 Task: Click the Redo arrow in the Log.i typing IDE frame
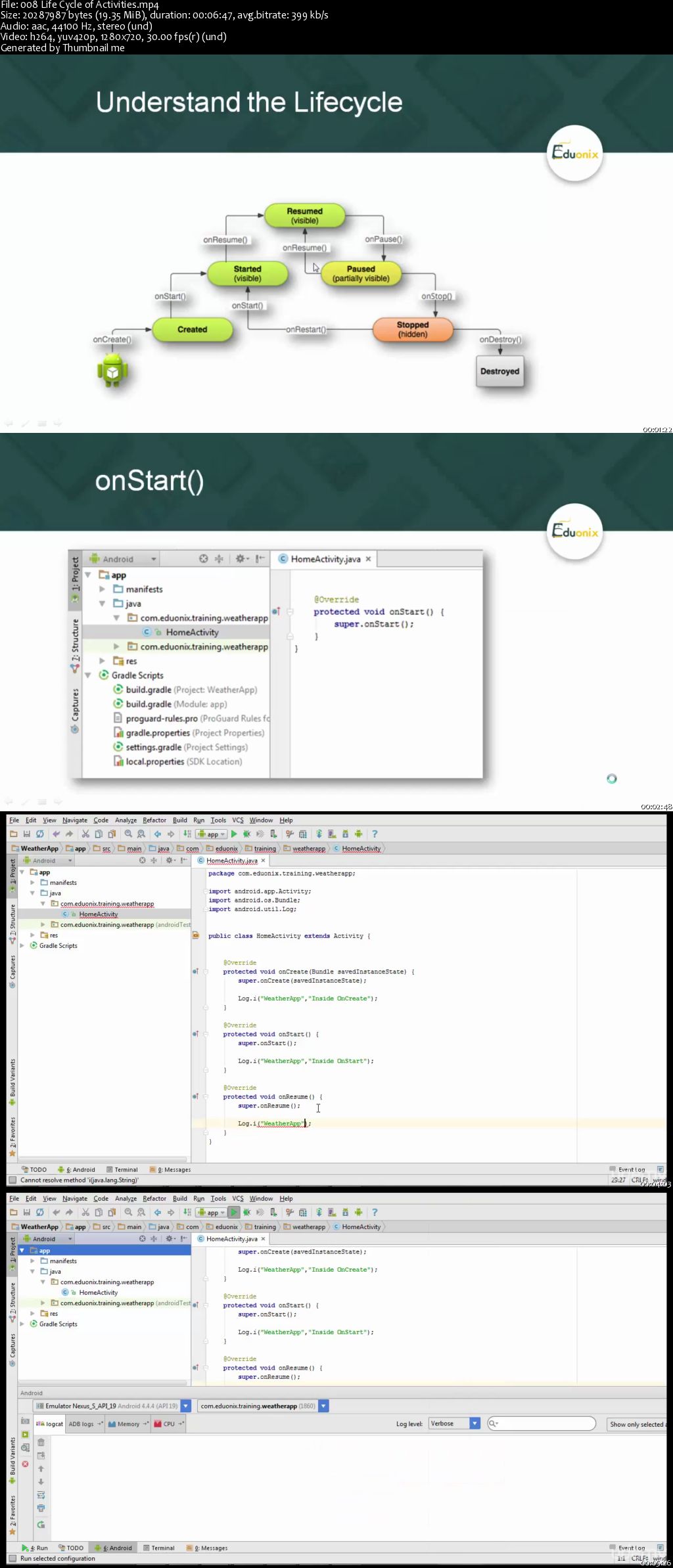pos(69,834)
